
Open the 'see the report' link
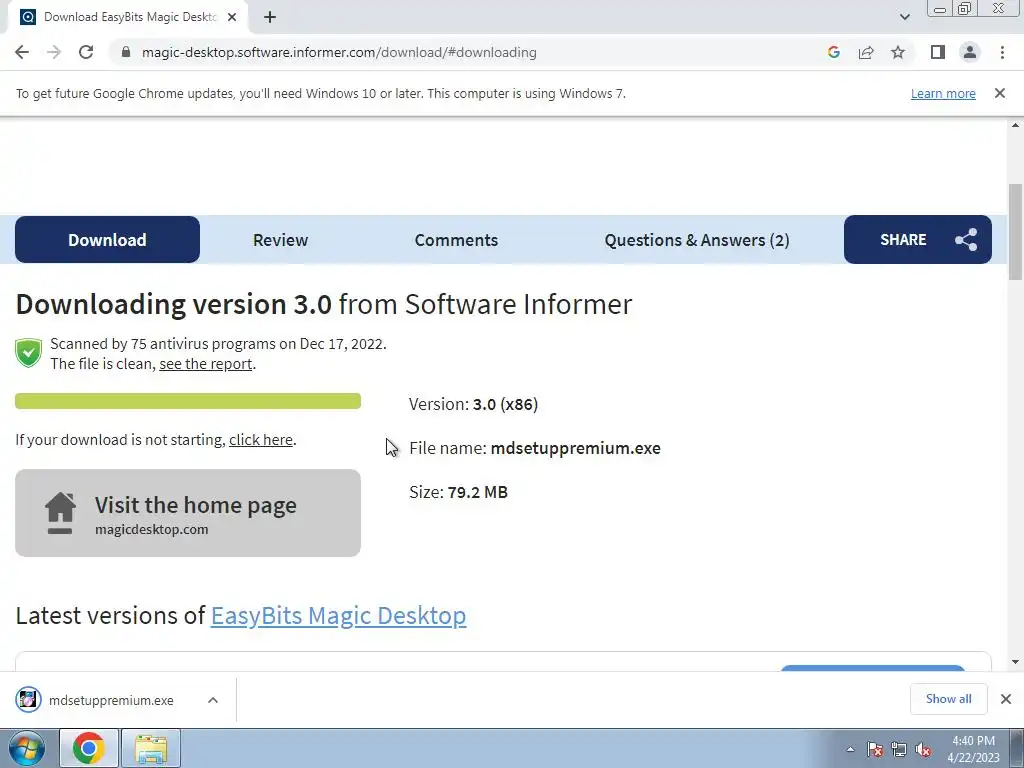coord(205,364)
